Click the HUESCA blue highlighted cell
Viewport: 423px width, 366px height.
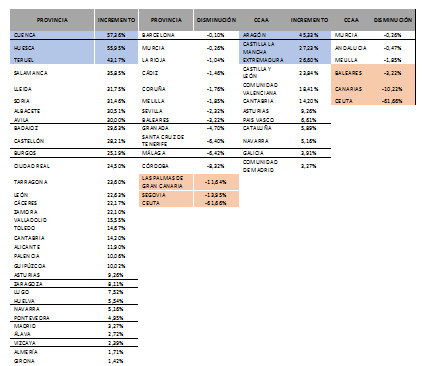52,48
